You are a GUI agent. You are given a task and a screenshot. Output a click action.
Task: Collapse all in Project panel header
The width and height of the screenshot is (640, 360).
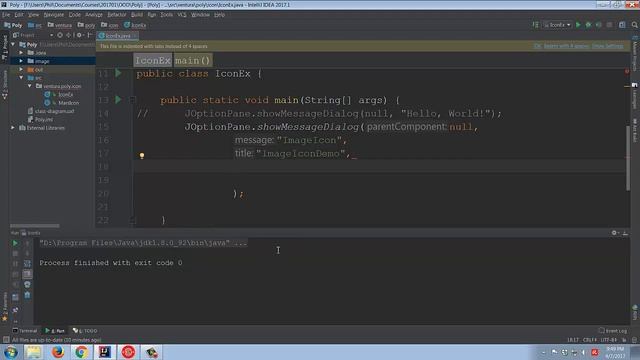[68, 35]
